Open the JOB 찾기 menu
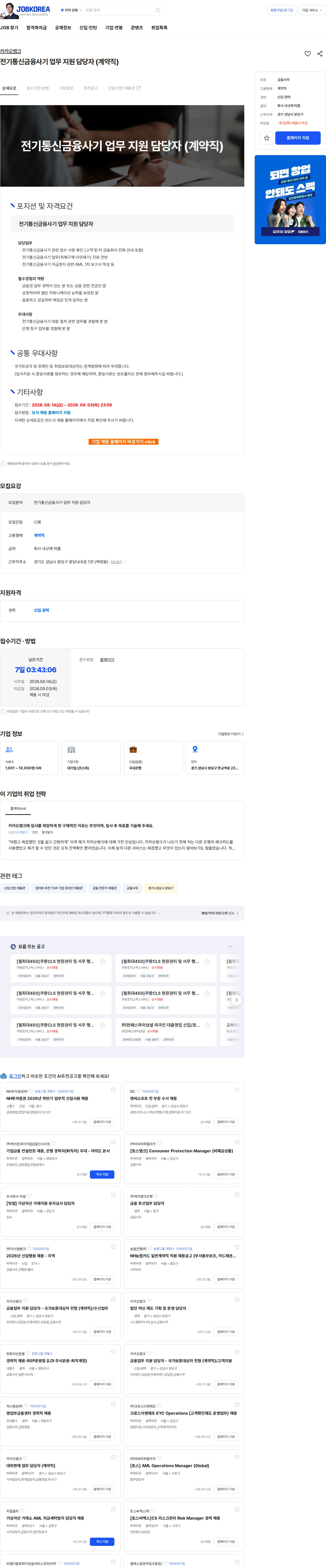 tap(9, 28)
